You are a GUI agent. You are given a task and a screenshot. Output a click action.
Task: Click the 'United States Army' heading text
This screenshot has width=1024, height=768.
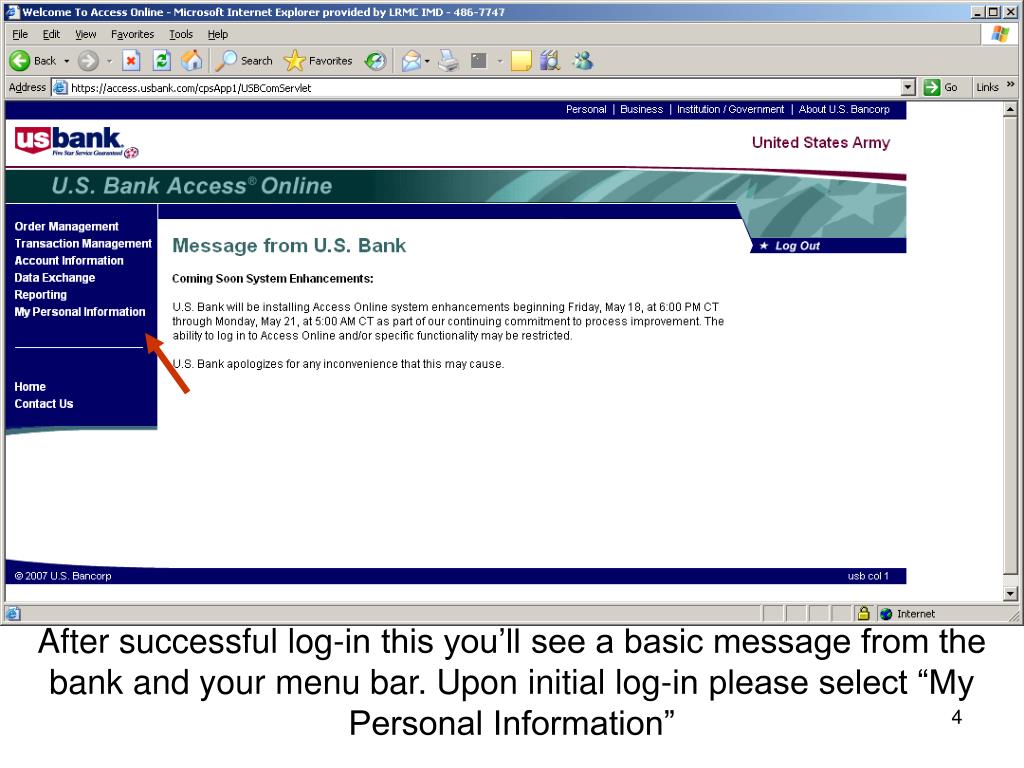[821, 142]
